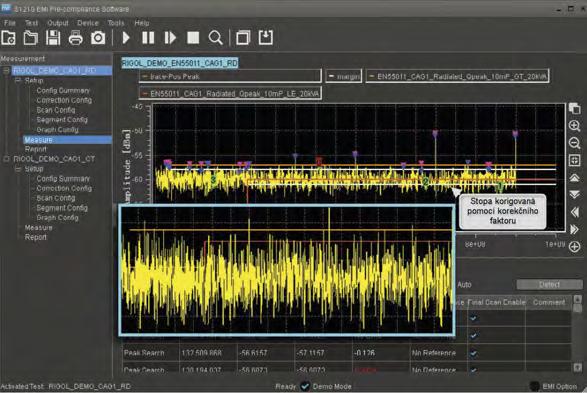Screen dimensions: 587x393
Task: Toggle the trace-Pos Peak legend entry
Action: (x=230, y=76)
